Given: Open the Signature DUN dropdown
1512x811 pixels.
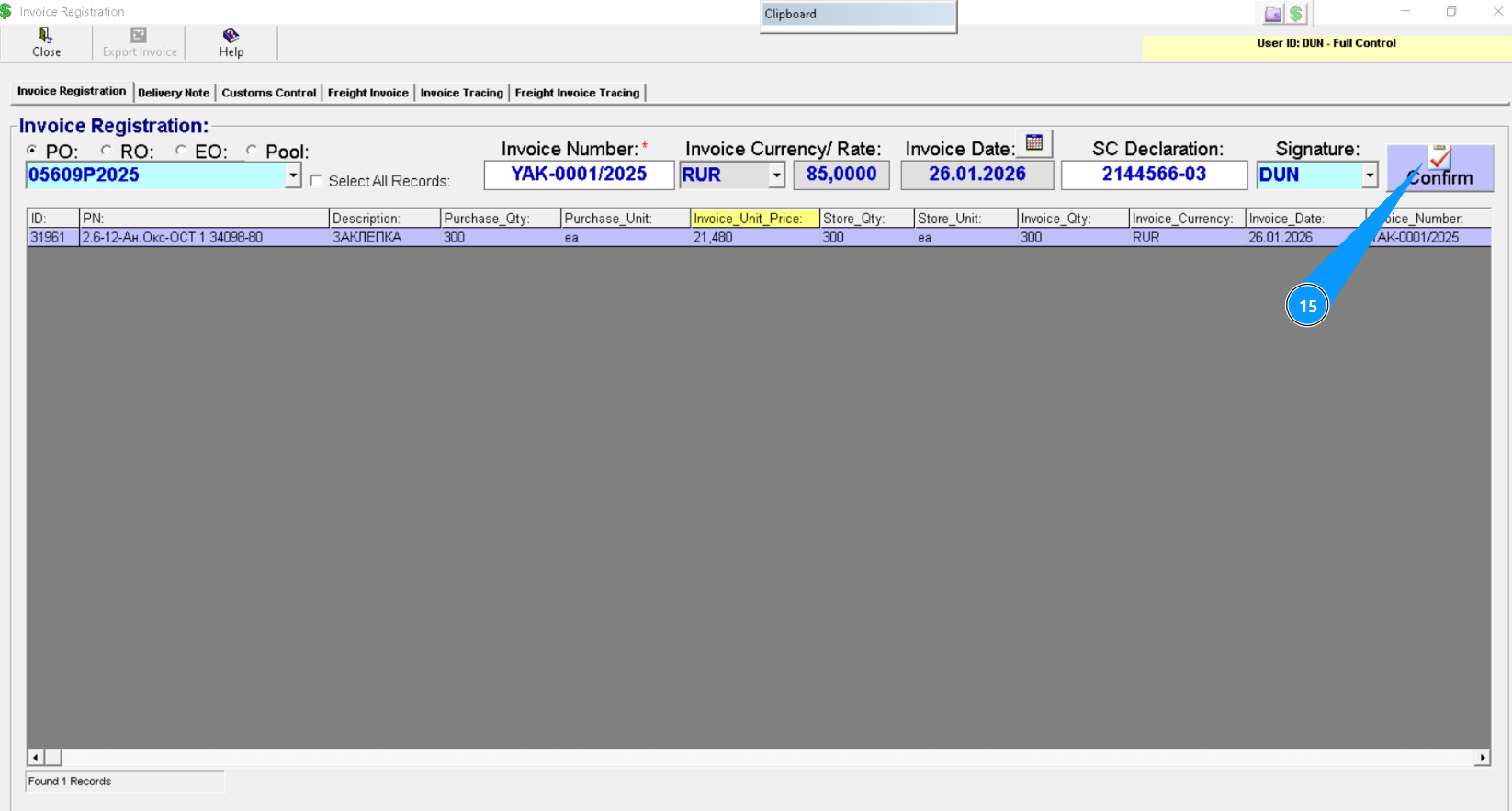Looking at the screenshot, I should point(1370,175).
